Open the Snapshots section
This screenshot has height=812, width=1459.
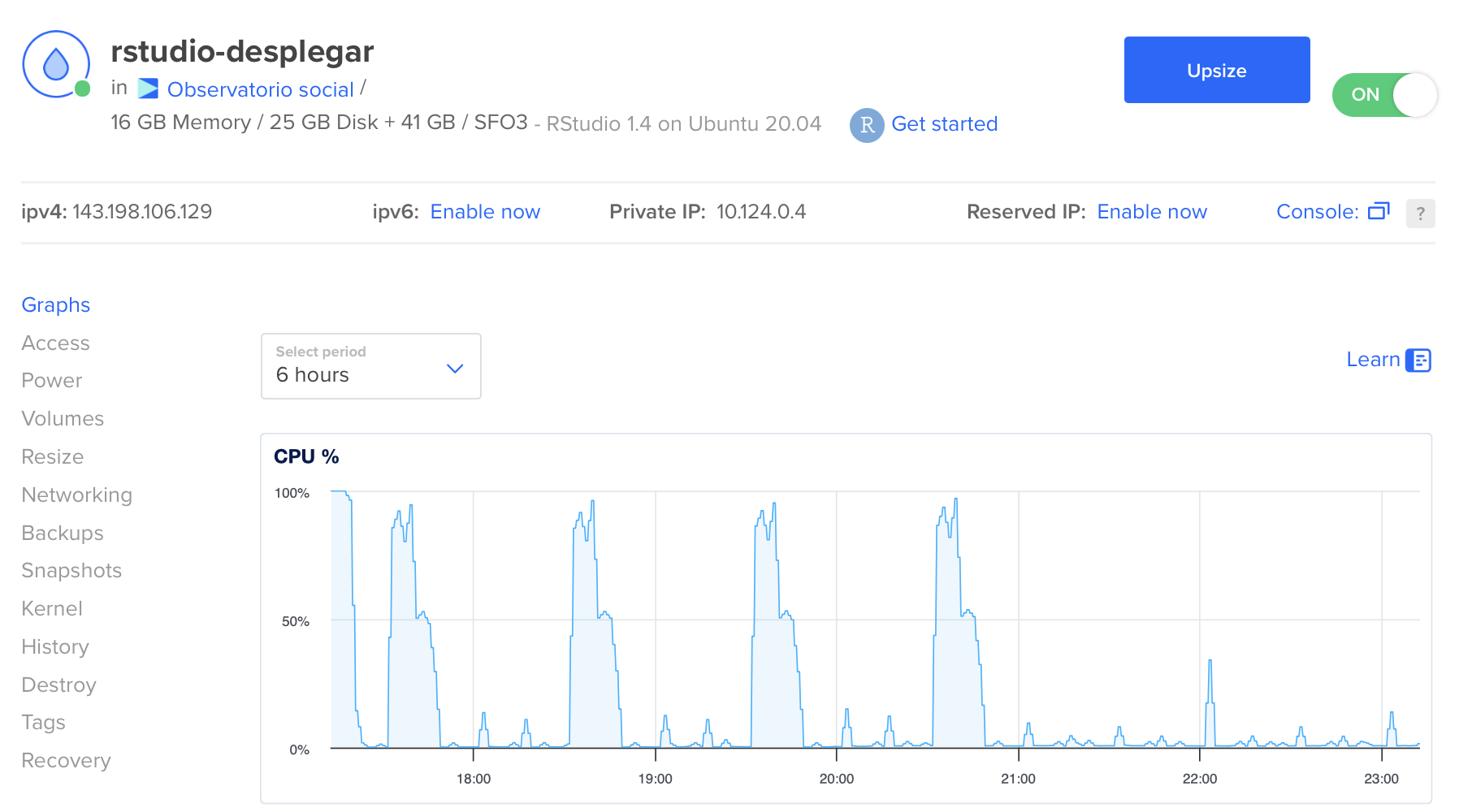pos(71,570)
